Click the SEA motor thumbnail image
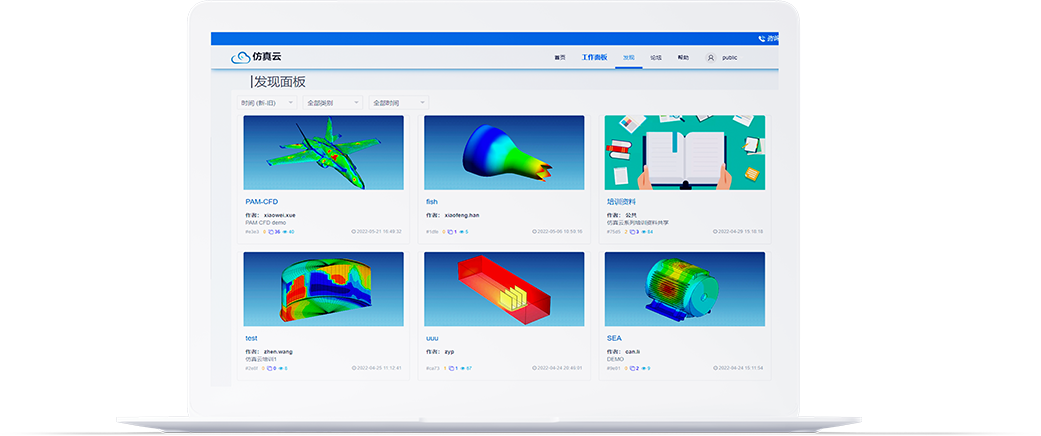1041x436 pixels. point(684,288)
